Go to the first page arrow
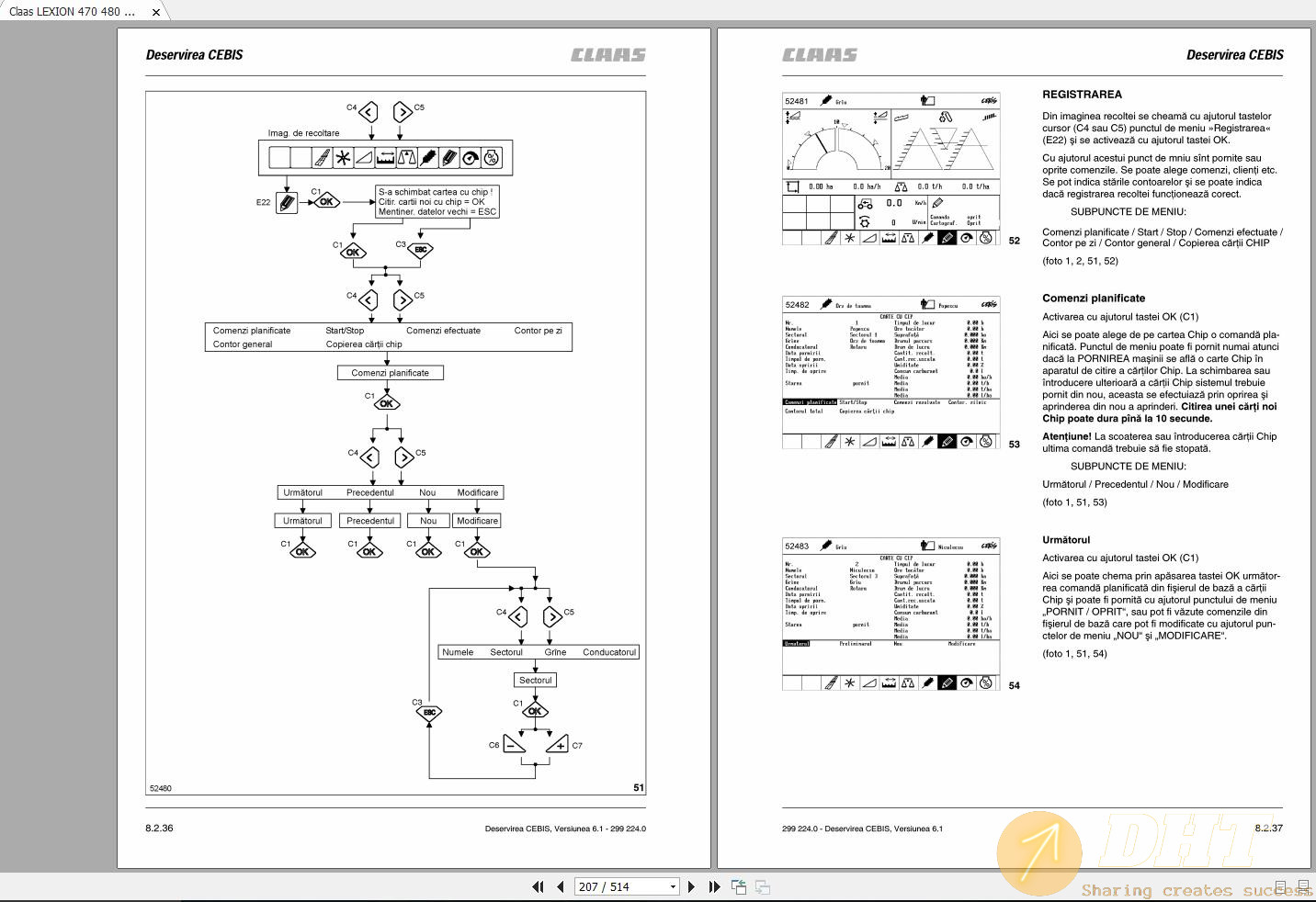This screenshot has width=1316, height=902. (538, 886)
